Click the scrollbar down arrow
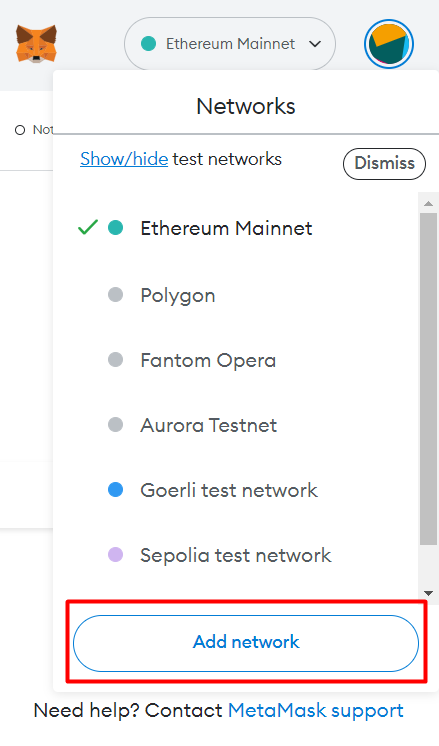439x746 pixels. pos(428,593)
